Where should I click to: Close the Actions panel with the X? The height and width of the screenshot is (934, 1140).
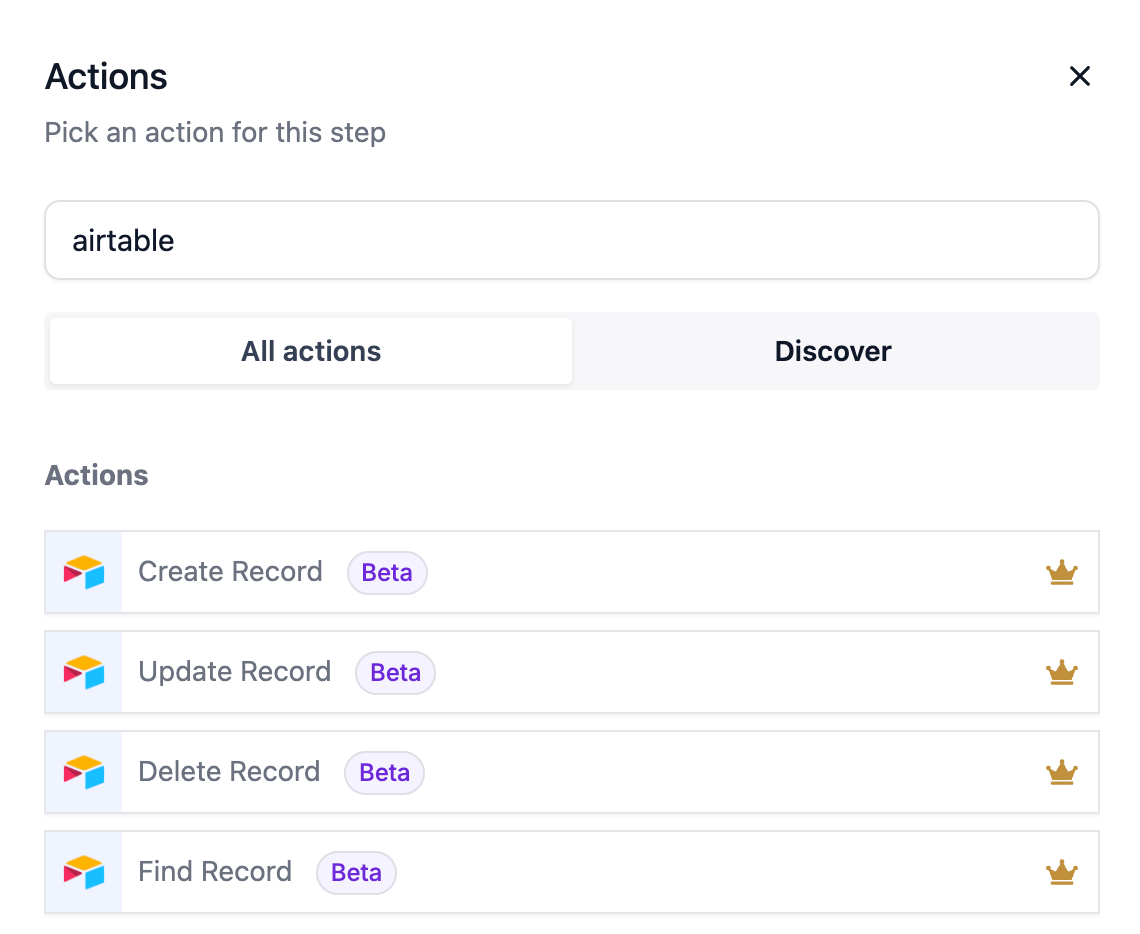pos(1080,76)
